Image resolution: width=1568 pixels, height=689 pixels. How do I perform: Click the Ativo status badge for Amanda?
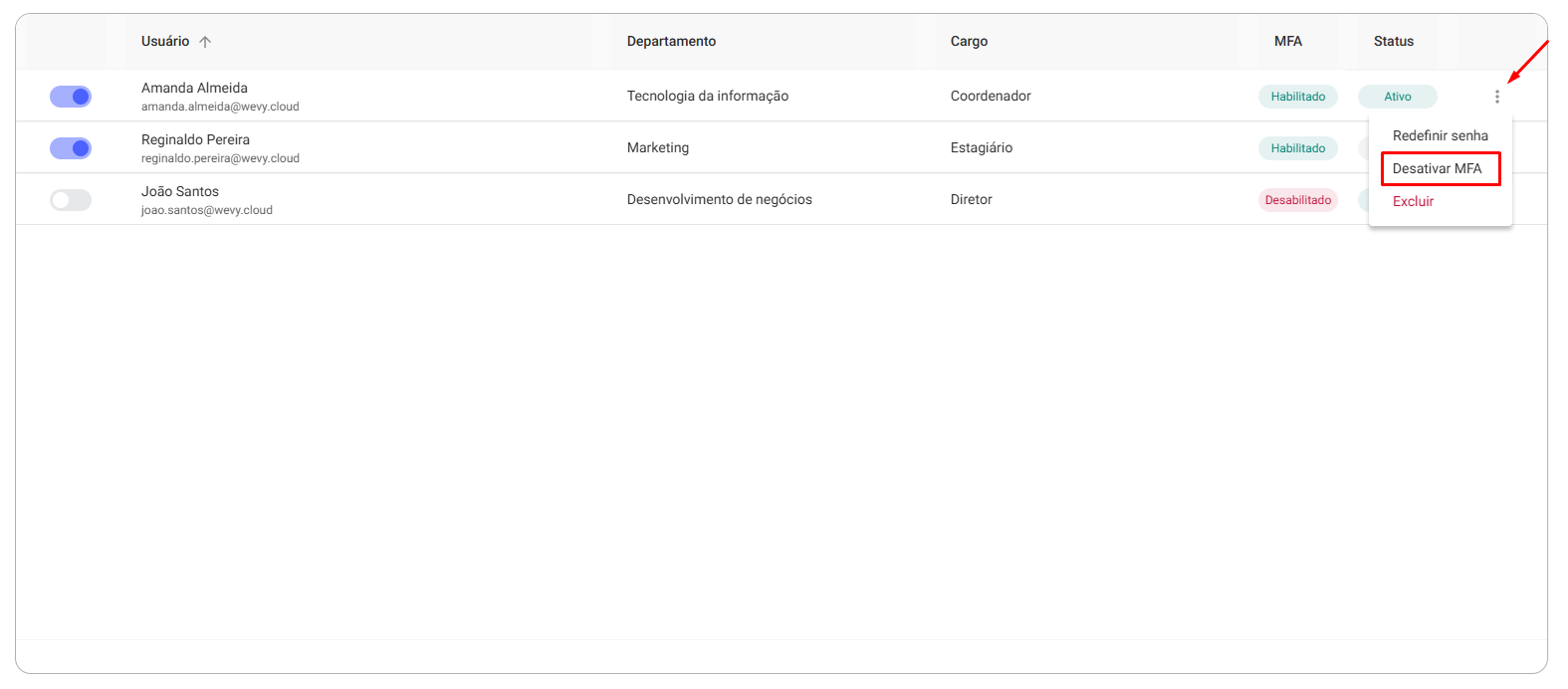[1398, 97]
